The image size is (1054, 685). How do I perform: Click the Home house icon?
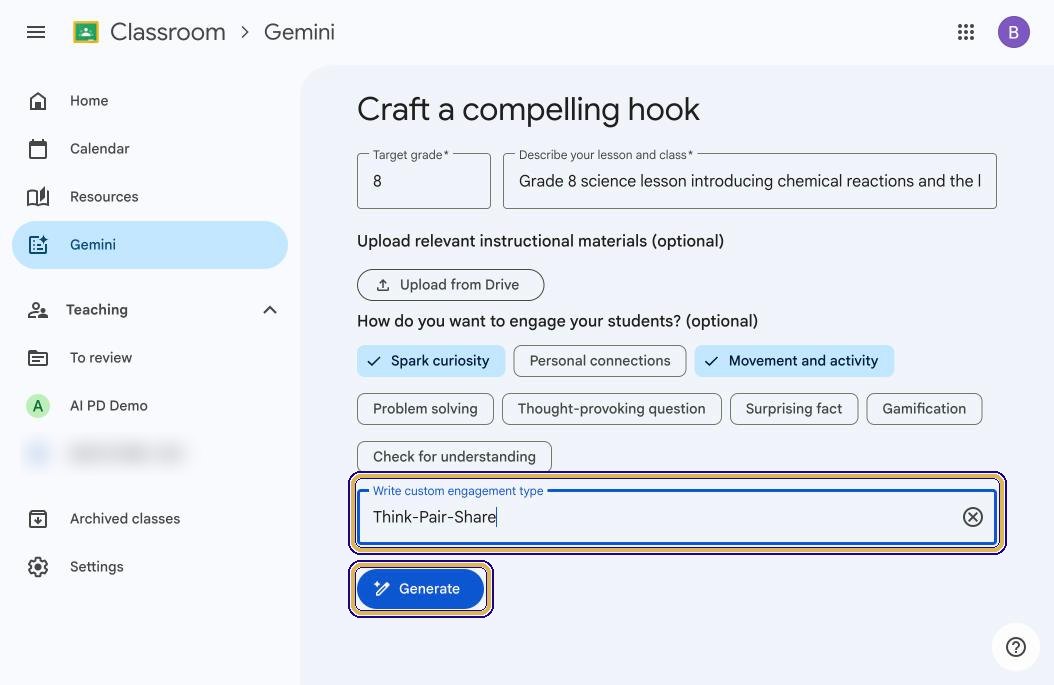click(38, 101)
